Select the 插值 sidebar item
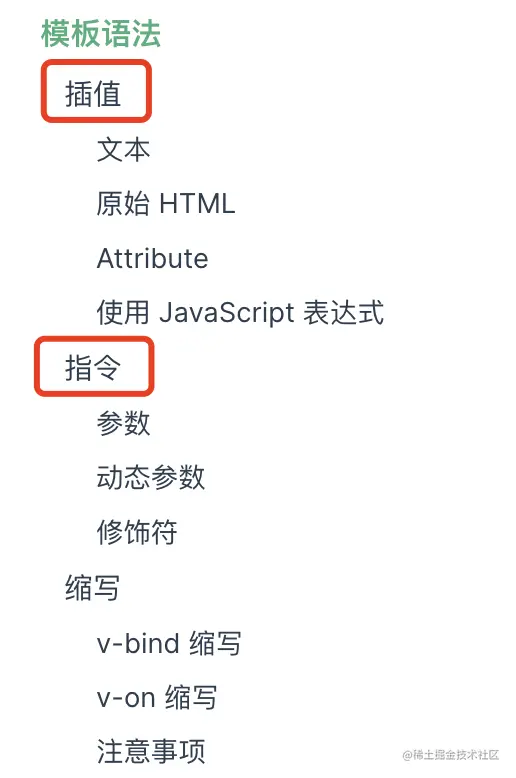The width and height of the screenshot is (516, 778). tap(93, 93)
